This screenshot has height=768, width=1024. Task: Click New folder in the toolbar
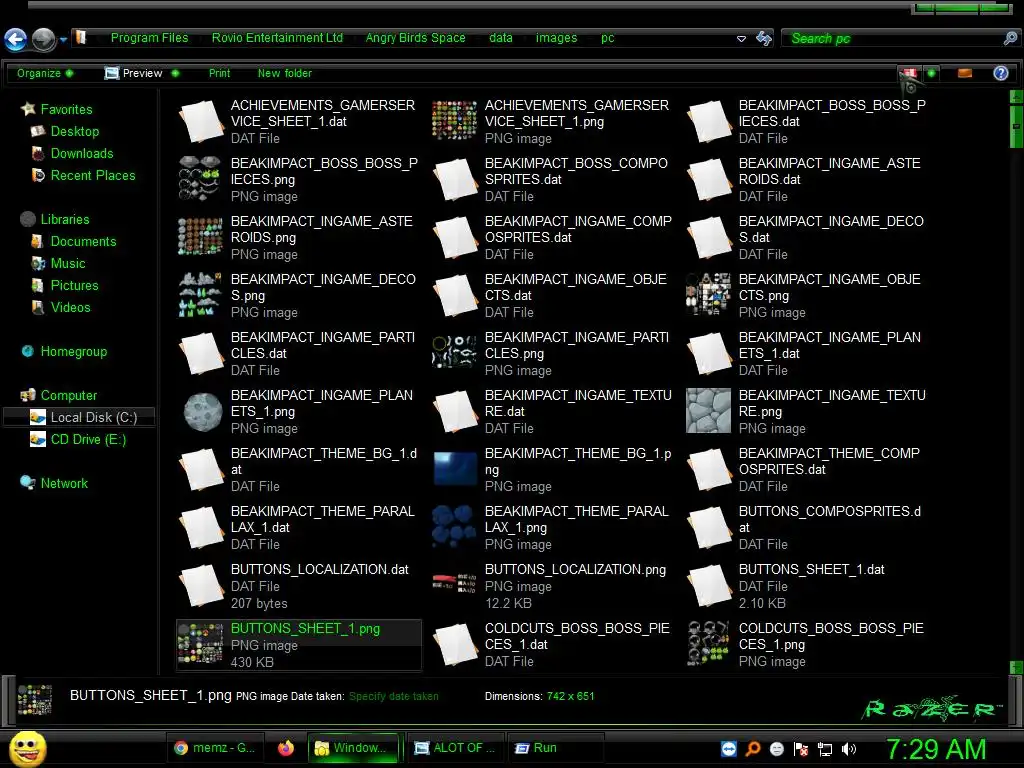click(285, 73)
